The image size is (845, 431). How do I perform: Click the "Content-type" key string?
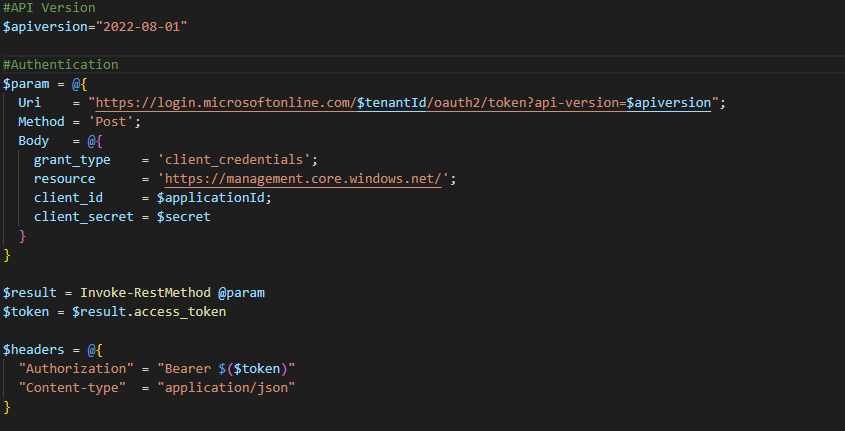(72, 387)
